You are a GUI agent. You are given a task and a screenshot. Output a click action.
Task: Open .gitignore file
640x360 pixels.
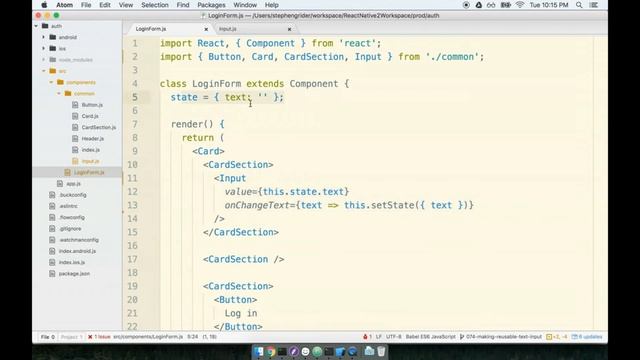point(70,229)
